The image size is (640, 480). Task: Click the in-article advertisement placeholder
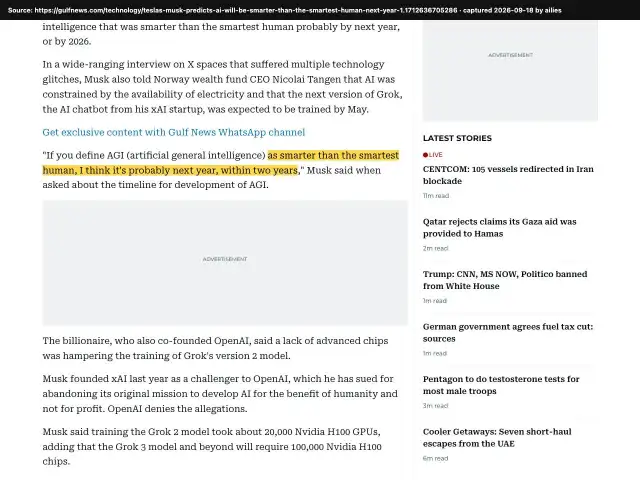(x=225, y=263)
